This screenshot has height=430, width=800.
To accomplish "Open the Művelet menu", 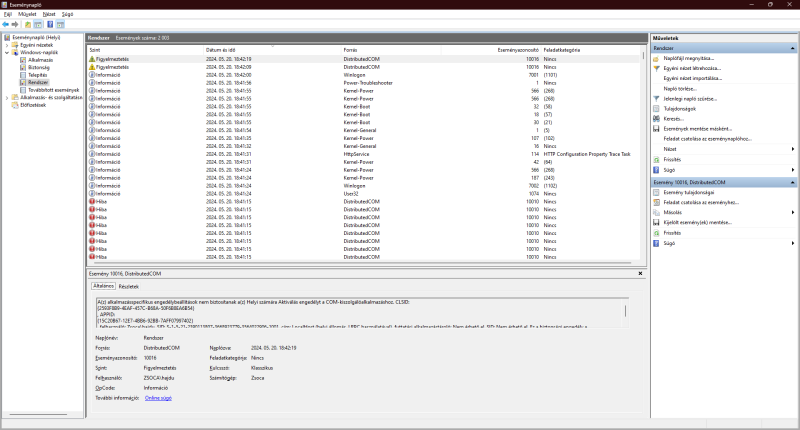I will (27, 14).
